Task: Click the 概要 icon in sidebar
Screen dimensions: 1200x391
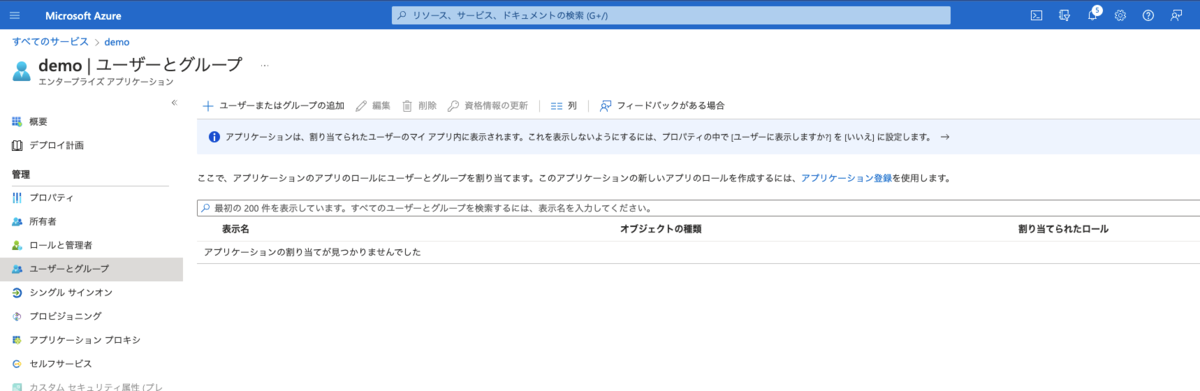Action: (17, 121)
